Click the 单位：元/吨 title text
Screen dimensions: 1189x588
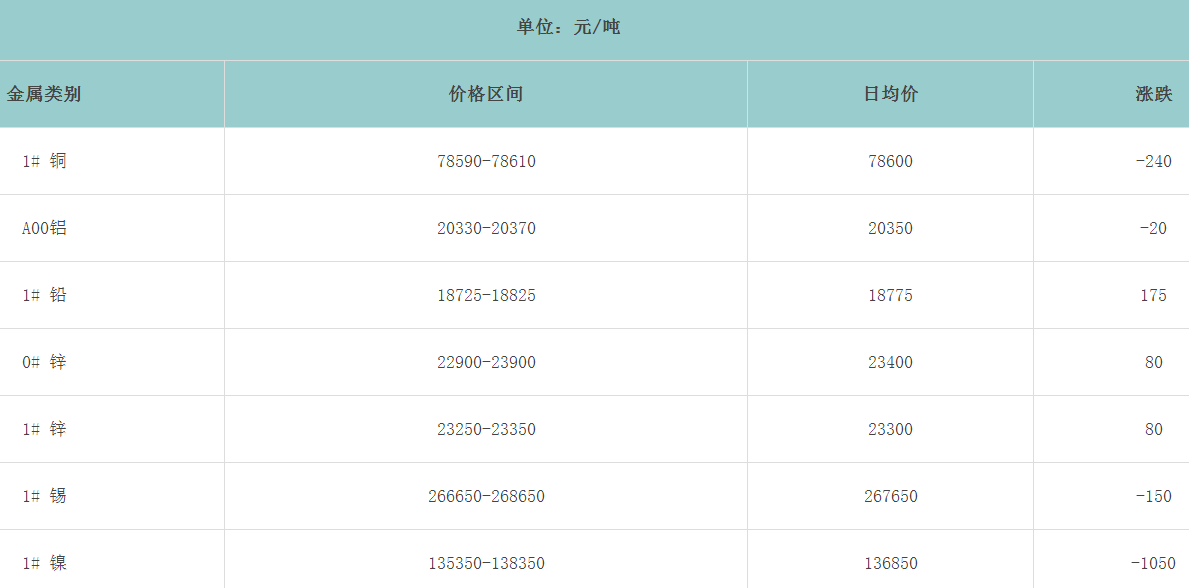coord(568,27)
